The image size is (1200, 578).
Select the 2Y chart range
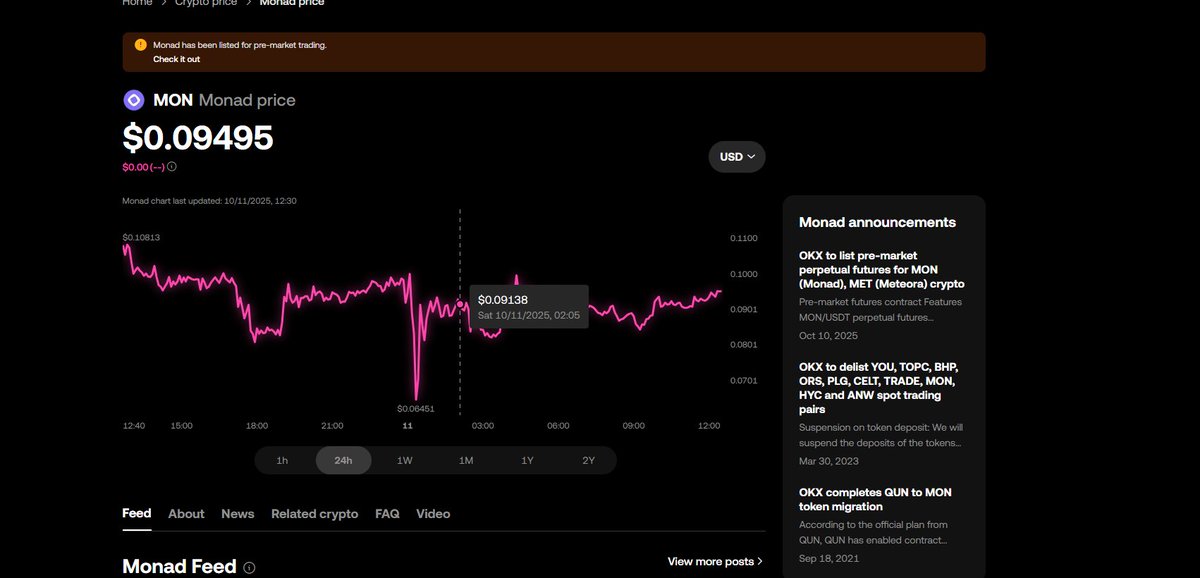pyautogui.click(x=588, y=460)
